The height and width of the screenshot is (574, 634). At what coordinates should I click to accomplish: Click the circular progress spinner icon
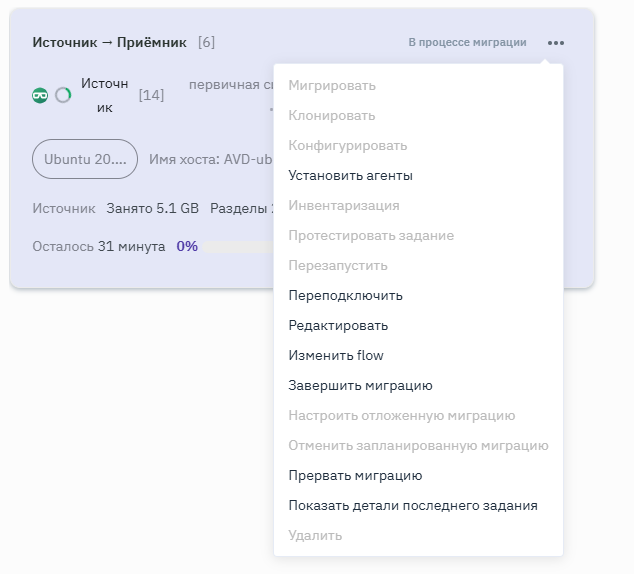pos(63,95)
